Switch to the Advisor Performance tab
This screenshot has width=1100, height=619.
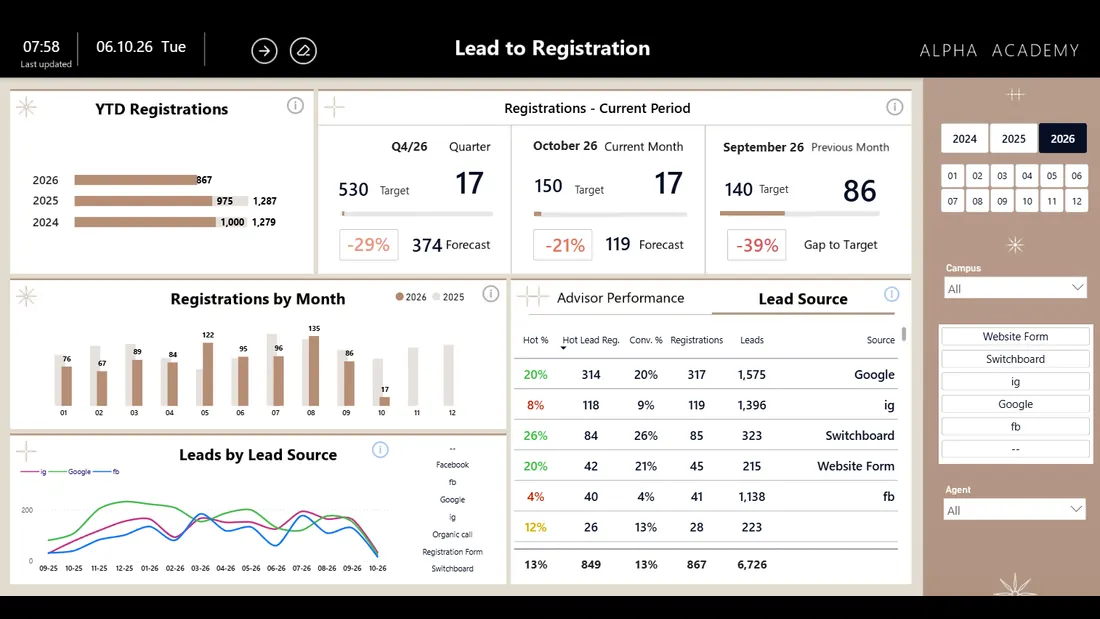[620, 298]
